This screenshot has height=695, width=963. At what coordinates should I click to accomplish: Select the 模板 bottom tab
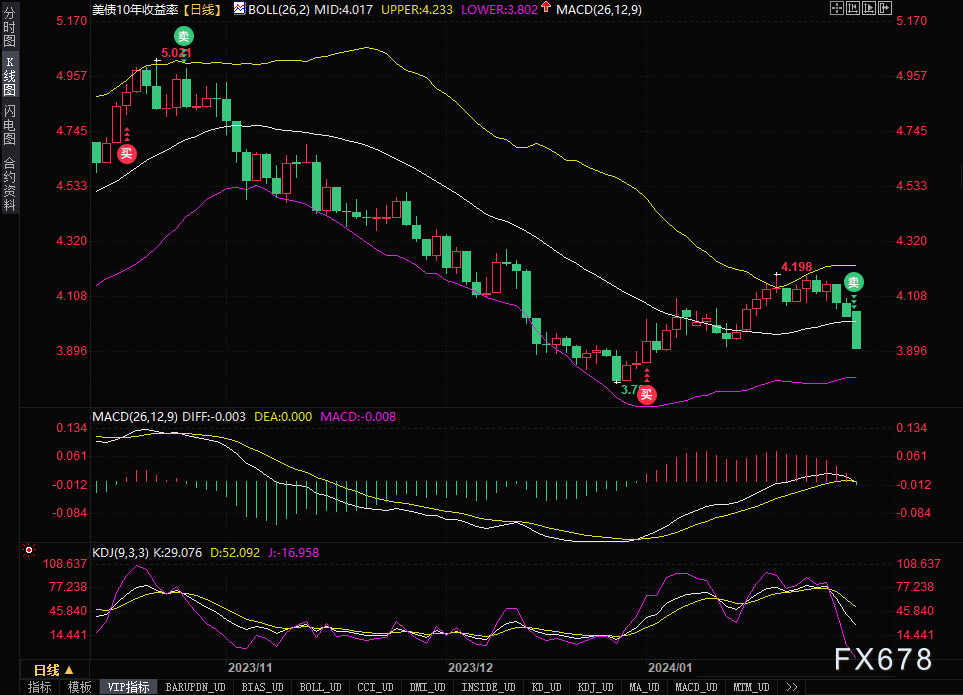(79, 687)
